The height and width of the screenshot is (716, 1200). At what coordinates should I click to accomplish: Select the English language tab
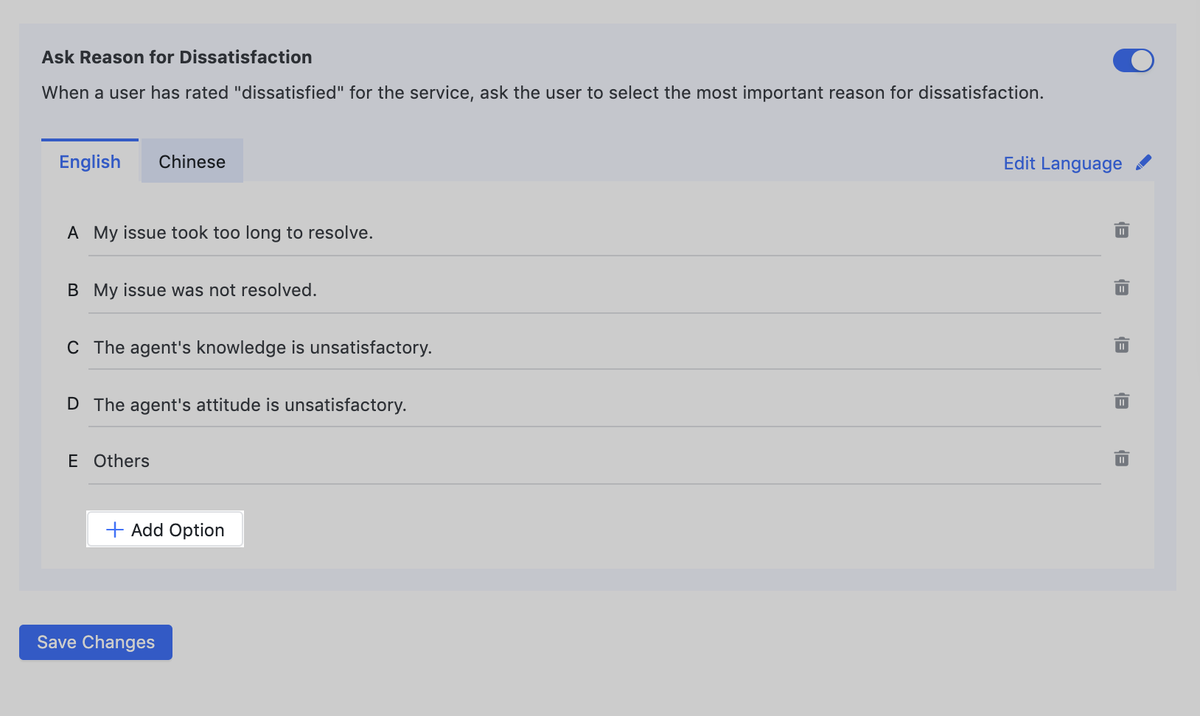90,162
